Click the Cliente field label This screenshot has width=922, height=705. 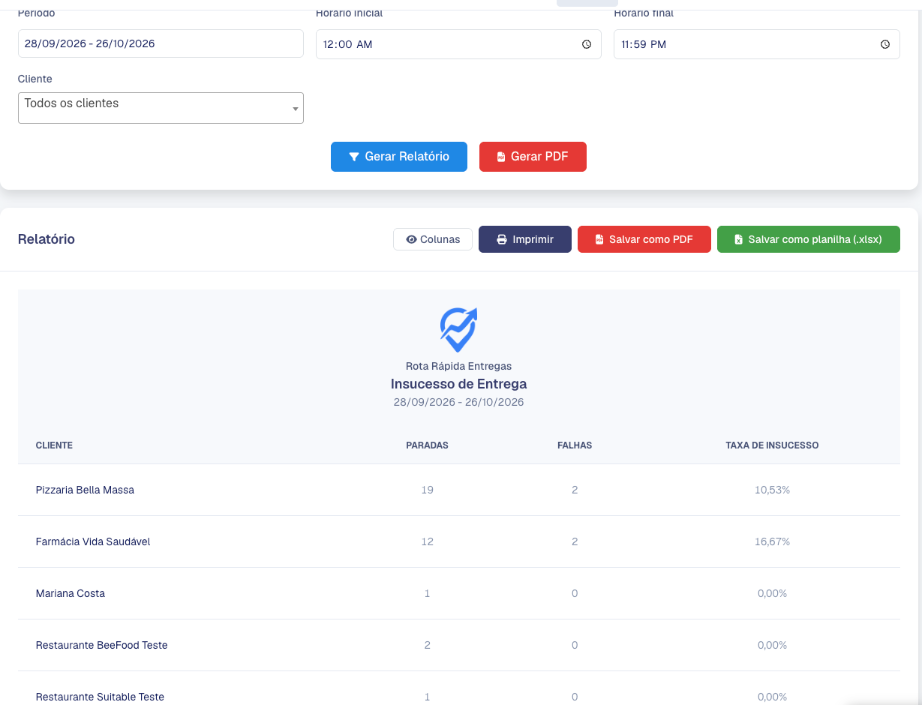click(35, 79)
